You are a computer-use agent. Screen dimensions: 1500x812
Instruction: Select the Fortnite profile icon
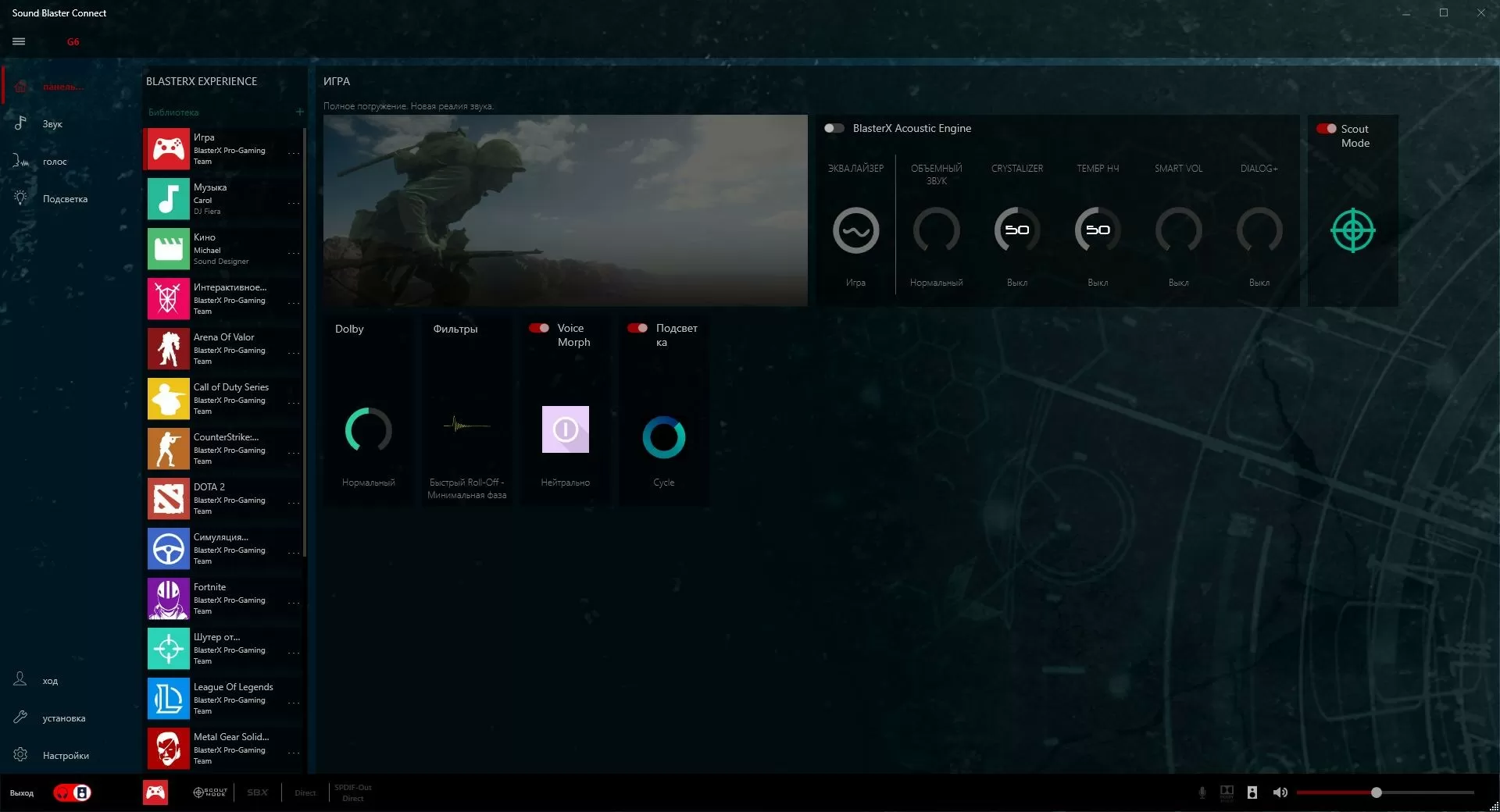coord(168,598)
